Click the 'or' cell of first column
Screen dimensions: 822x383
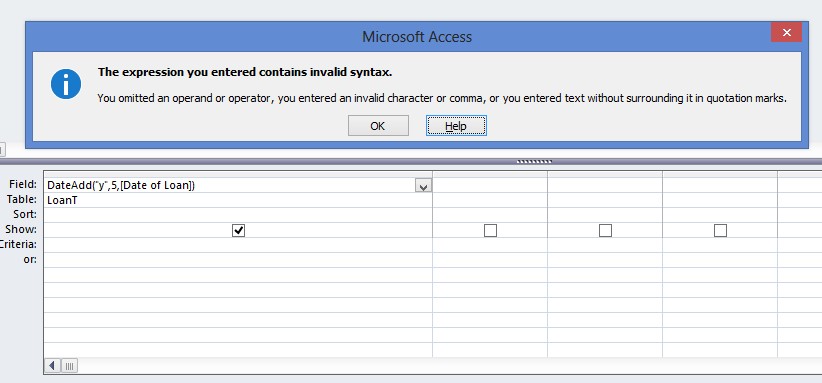coord(238,260)
